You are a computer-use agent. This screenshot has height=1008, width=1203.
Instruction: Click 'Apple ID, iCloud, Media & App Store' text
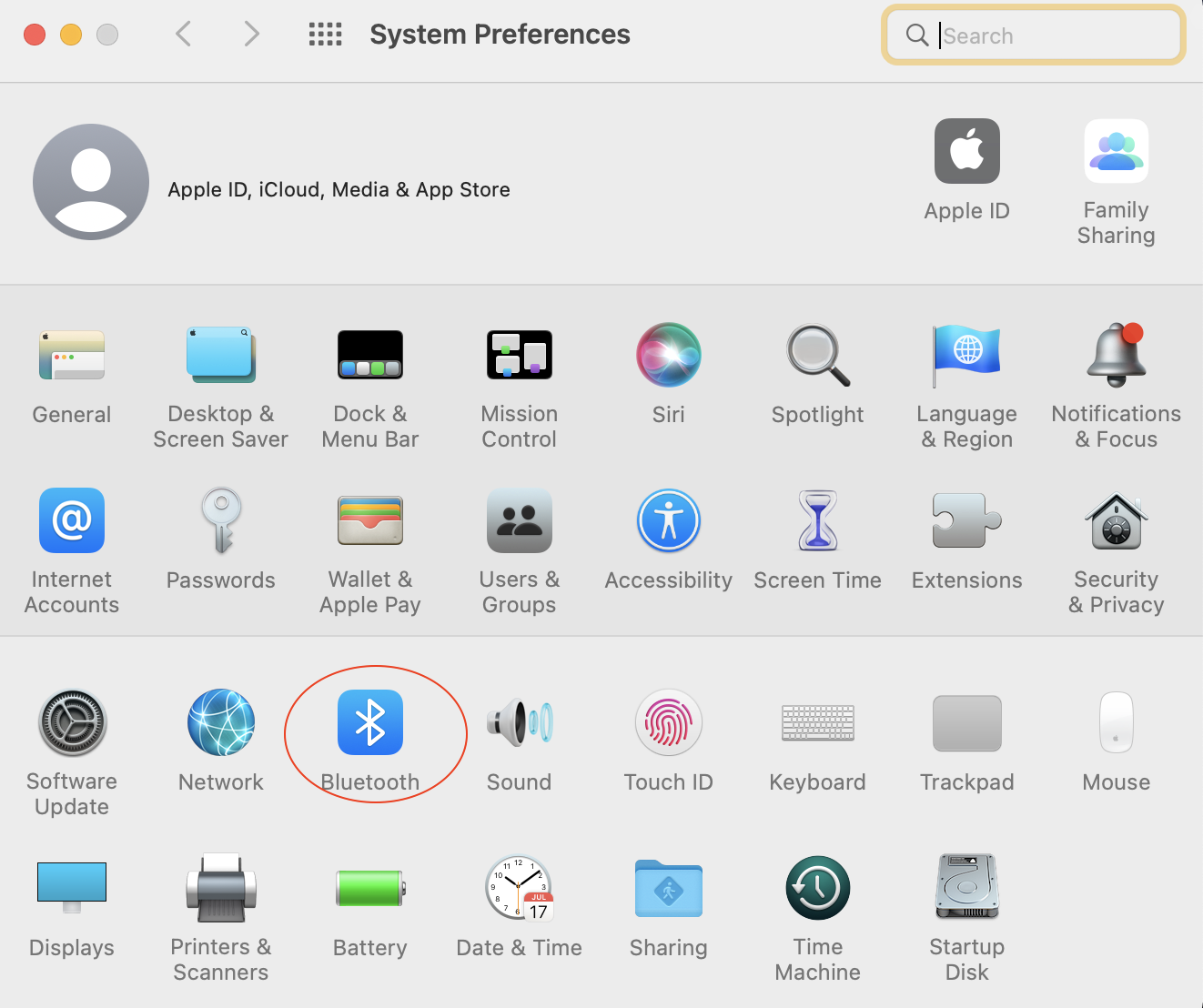[x=339, y=189]
